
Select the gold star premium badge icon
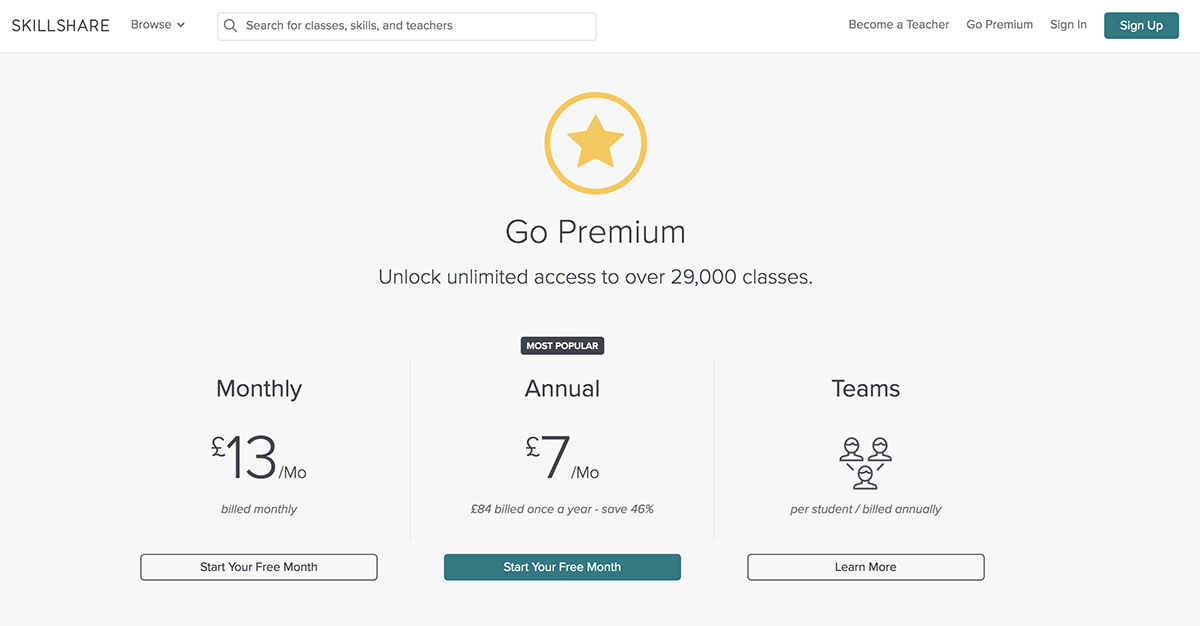point(595,142)
